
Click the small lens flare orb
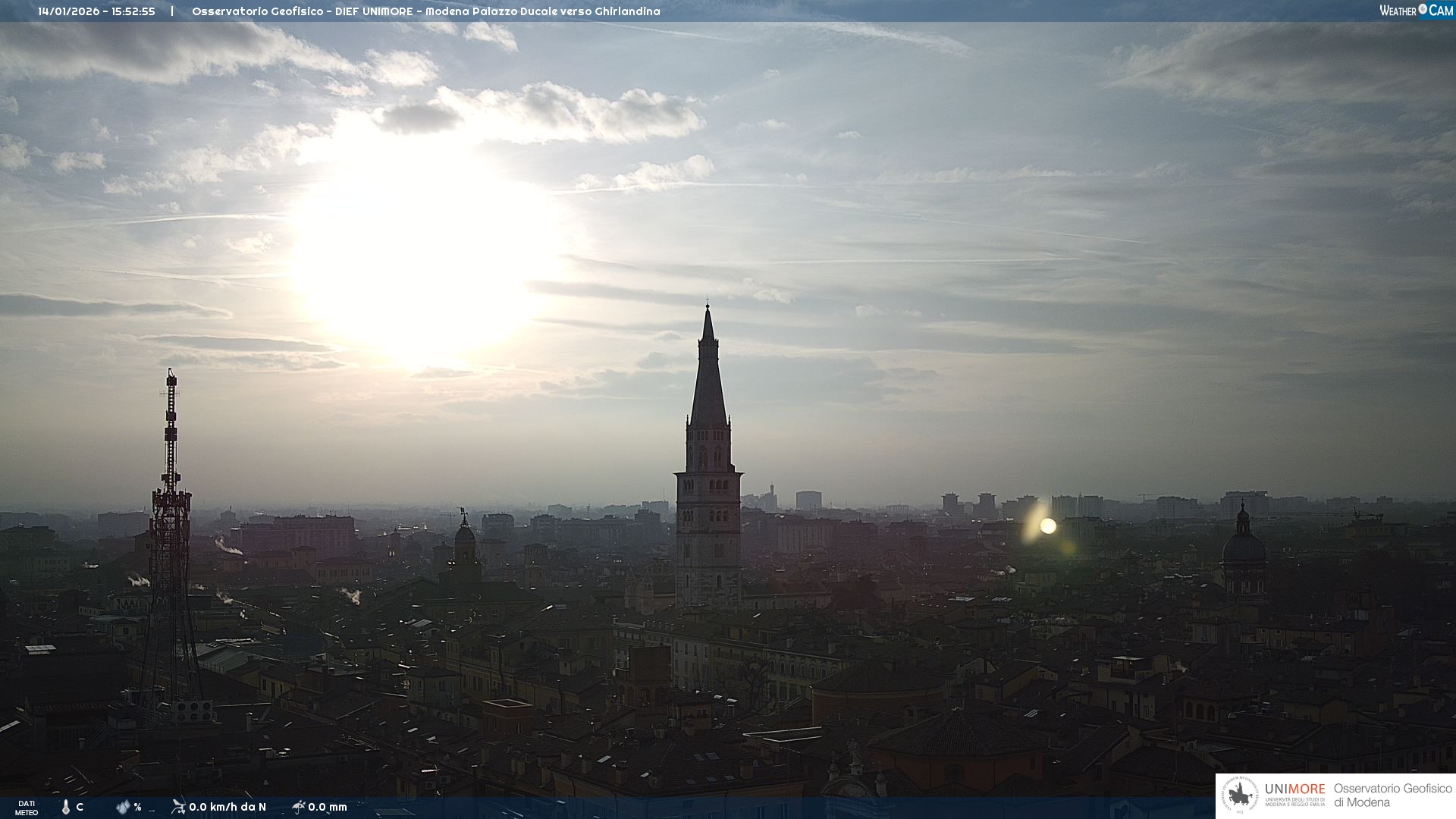[1048, 526]
